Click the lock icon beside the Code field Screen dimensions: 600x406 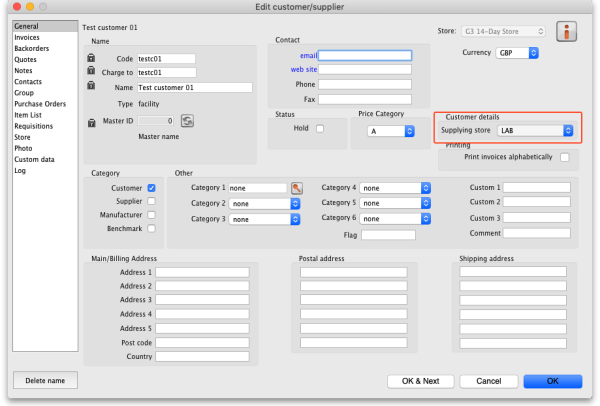click(93, 59)
